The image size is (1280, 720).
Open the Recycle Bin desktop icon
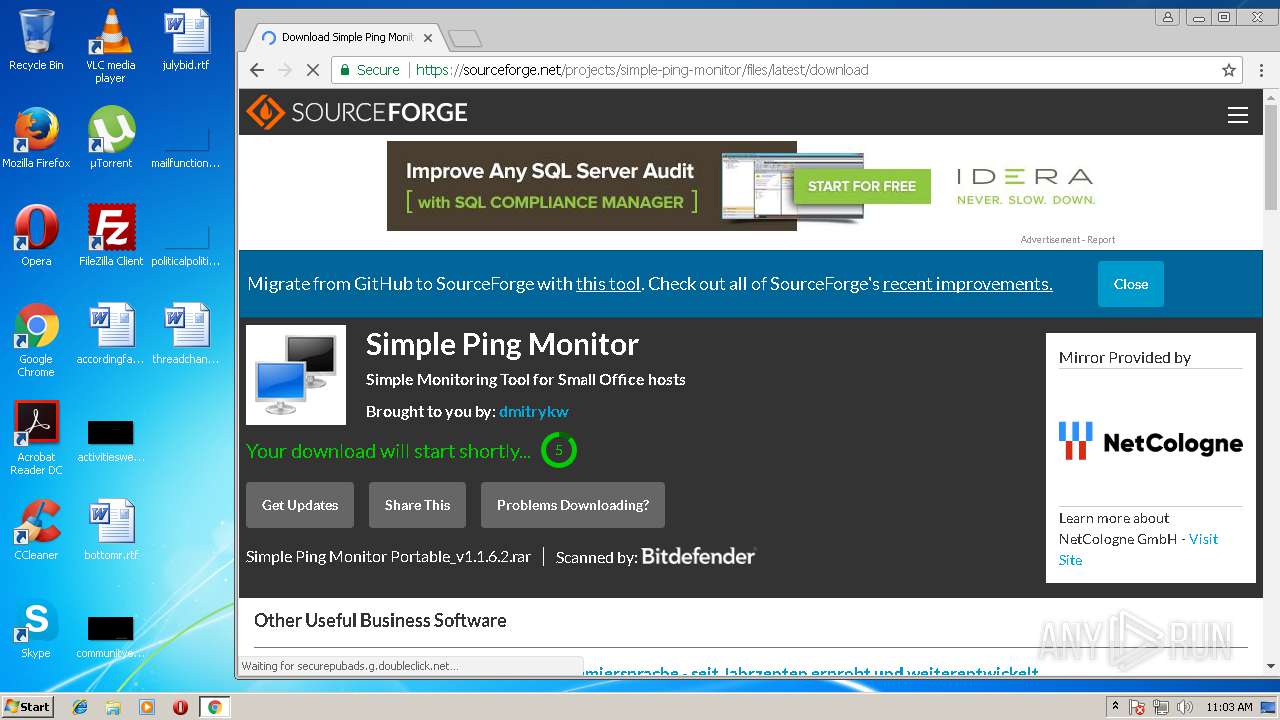coord(36,40)
